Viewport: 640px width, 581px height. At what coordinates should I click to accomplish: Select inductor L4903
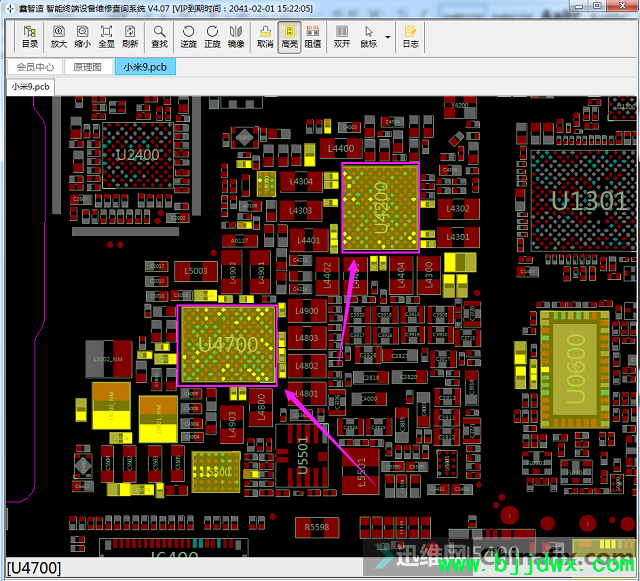(232, 425)
